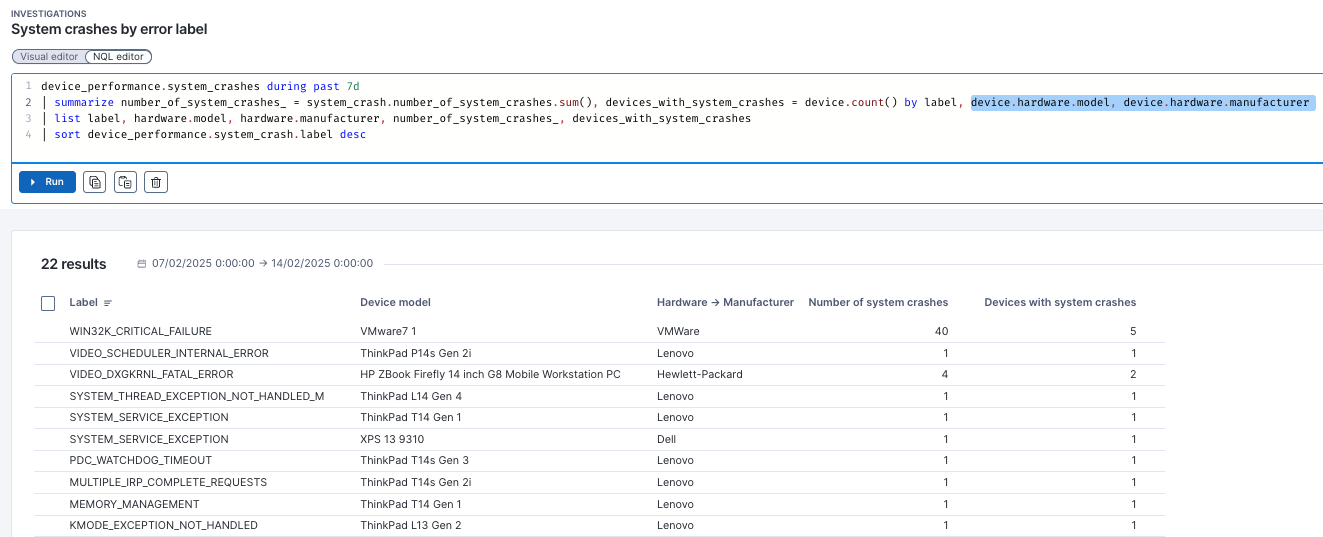Click the Number of system crashes header

[877, 302]
